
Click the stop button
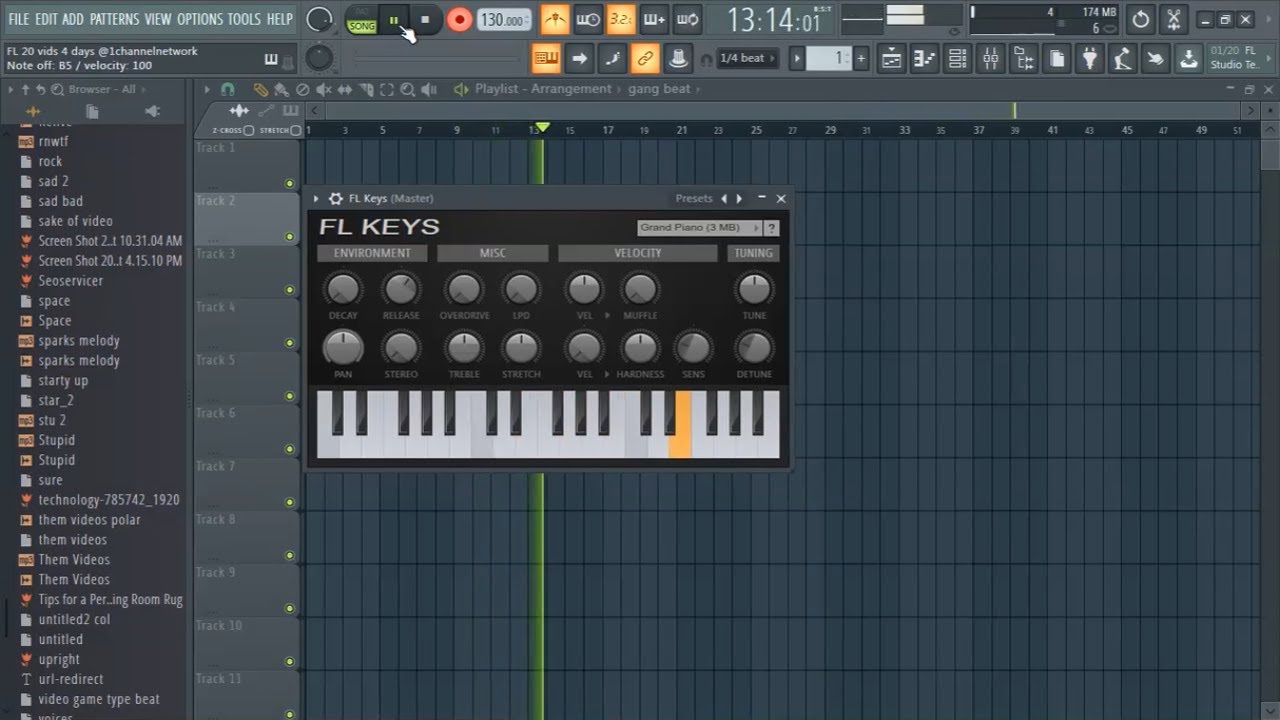pyautogui.click(x=425, y=19)
